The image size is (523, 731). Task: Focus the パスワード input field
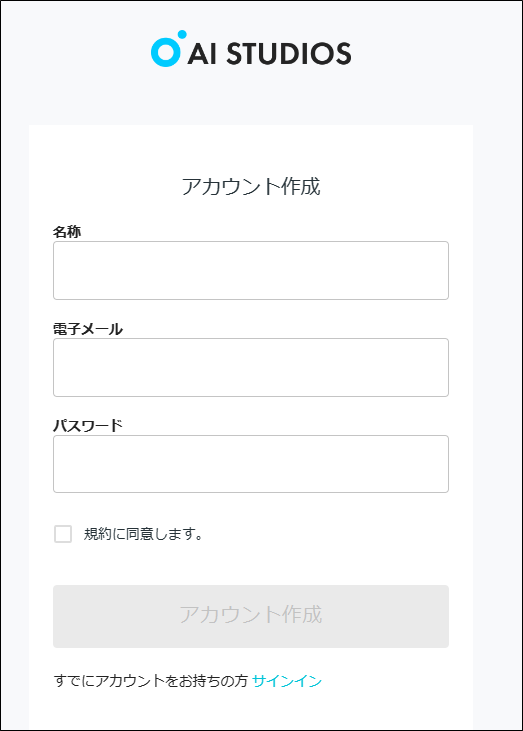point(251,464)
